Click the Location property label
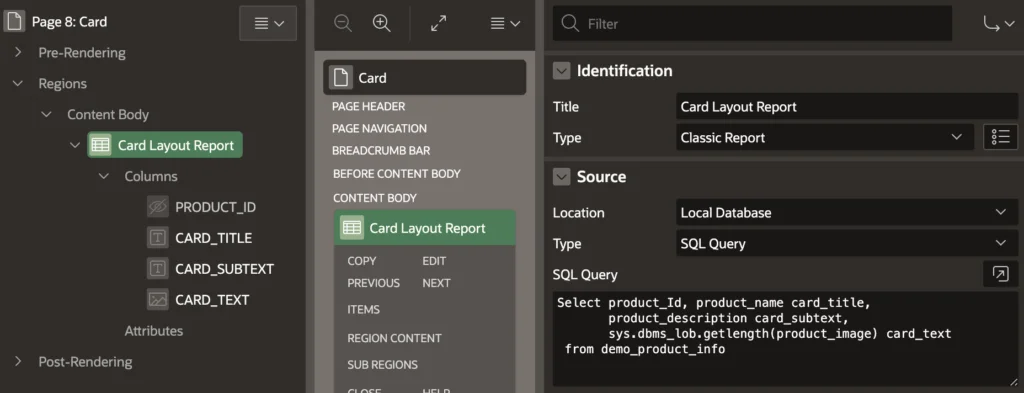Viewport: 1024px width, 393px height. [579, 213]
